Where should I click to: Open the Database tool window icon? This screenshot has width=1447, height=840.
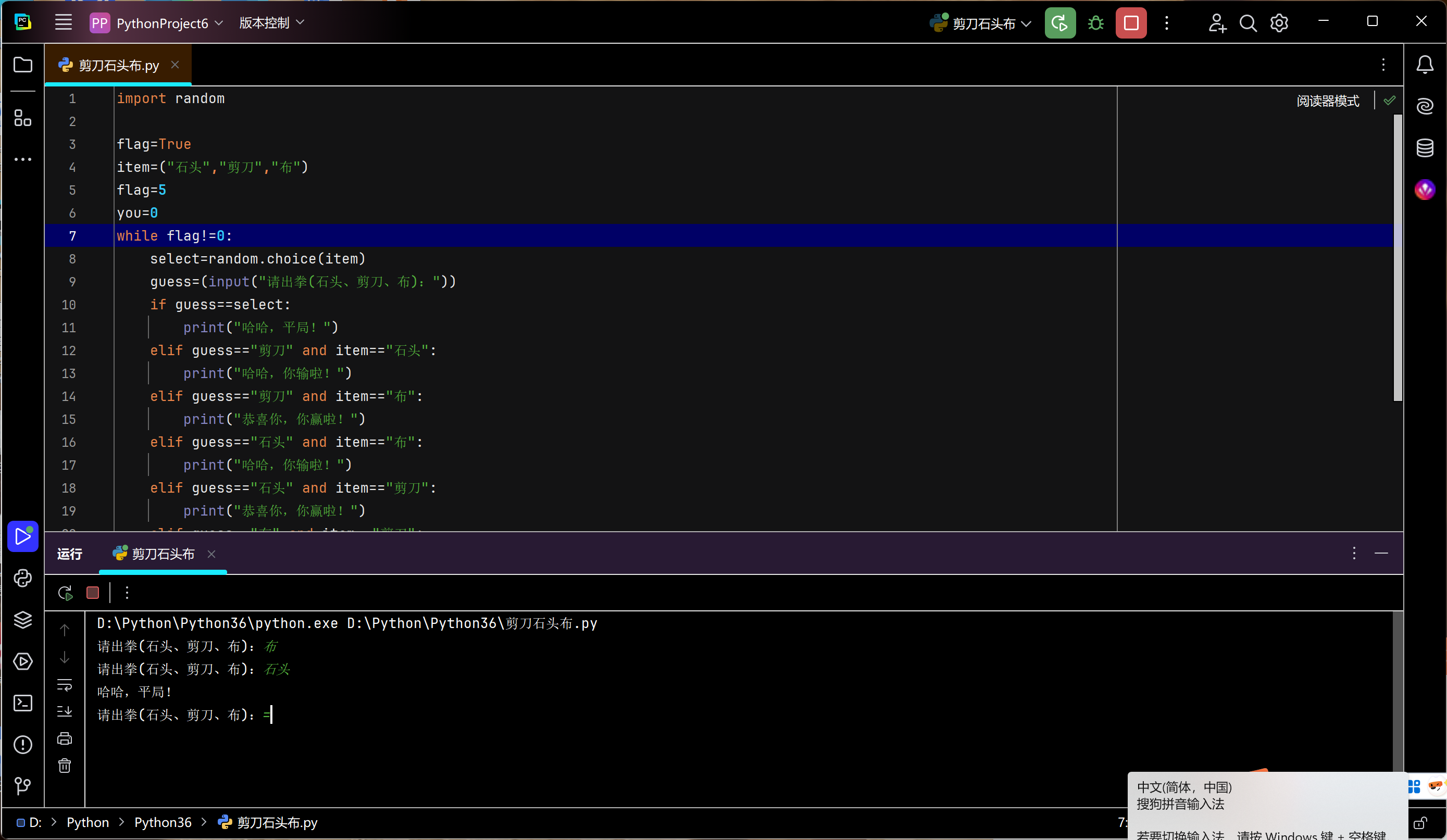click(x=1425, y=147)
